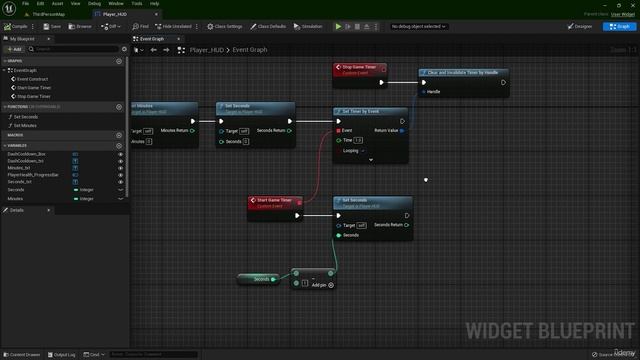
Task: Open the File menu
Action: [x=25, y=4]
